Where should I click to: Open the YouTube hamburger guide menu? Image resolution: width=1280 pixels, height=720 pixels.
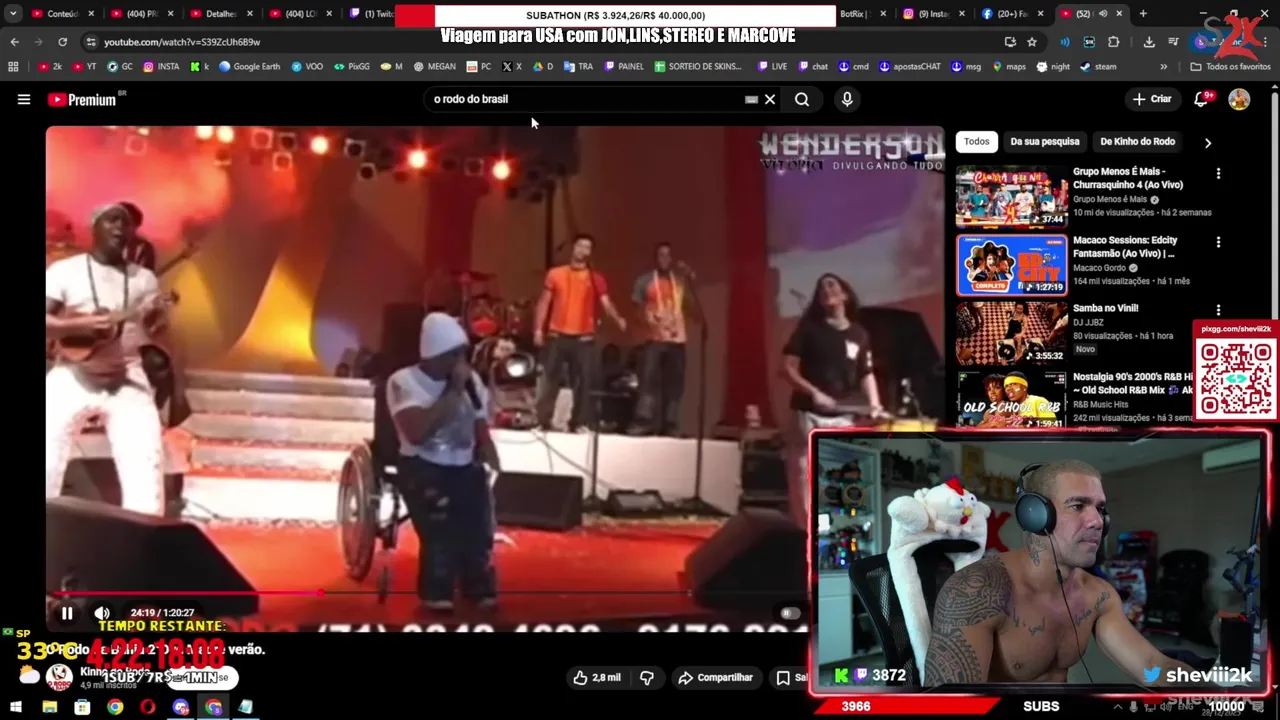coord(24,99)
